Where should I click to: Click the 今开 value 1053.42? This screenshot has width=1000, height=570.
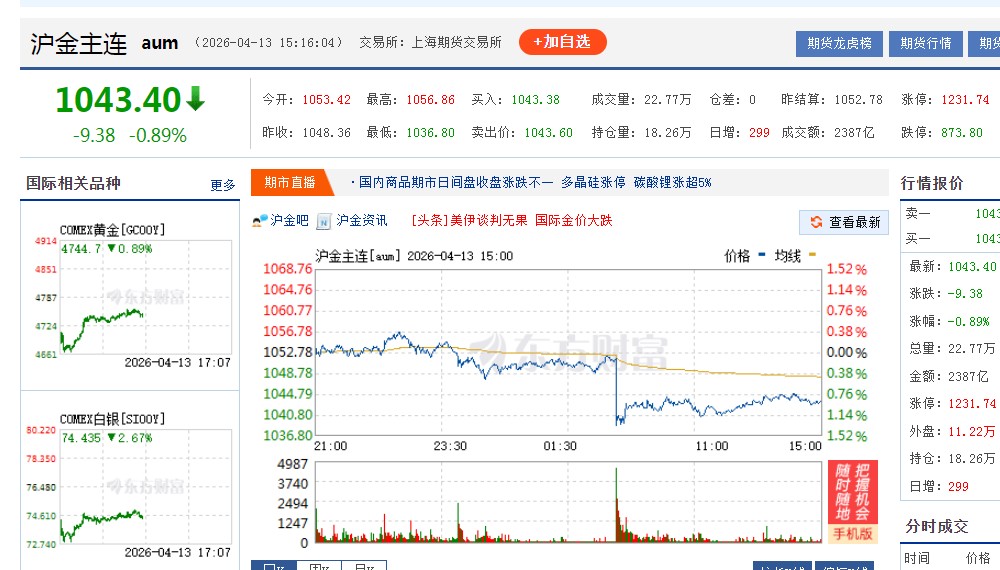327,99
